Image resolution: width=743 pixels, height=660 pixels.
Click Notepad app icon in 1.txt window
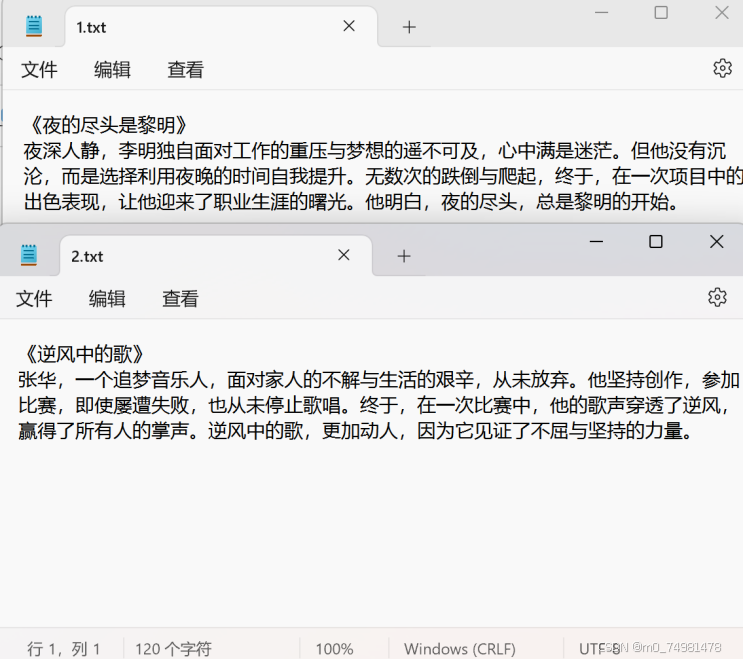coord(34,26)
